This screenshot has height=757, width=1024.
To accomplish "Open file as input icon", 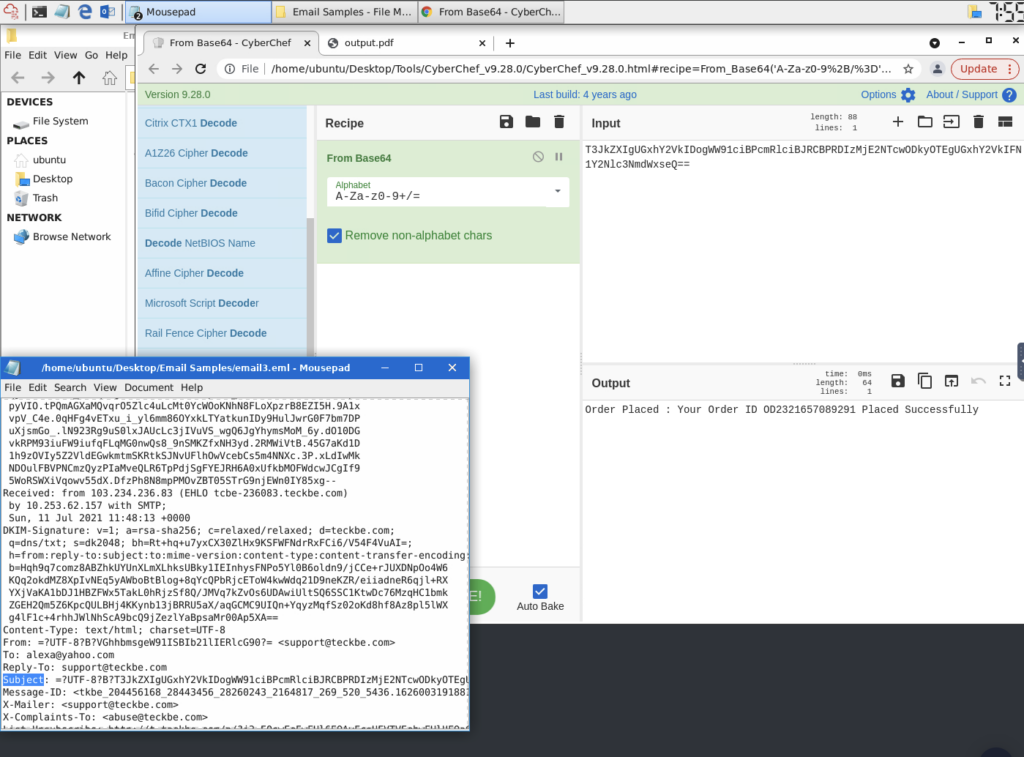I will (x=952, y=122).
